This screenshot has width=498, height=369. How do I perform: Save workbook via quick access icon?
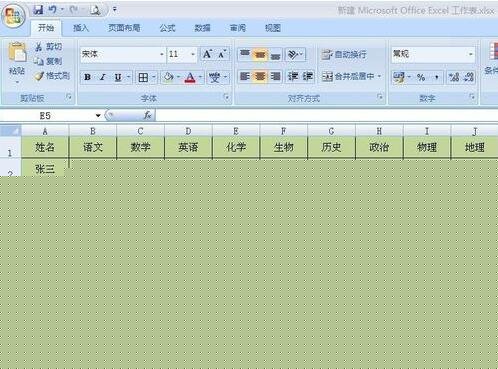pos(38,10)
